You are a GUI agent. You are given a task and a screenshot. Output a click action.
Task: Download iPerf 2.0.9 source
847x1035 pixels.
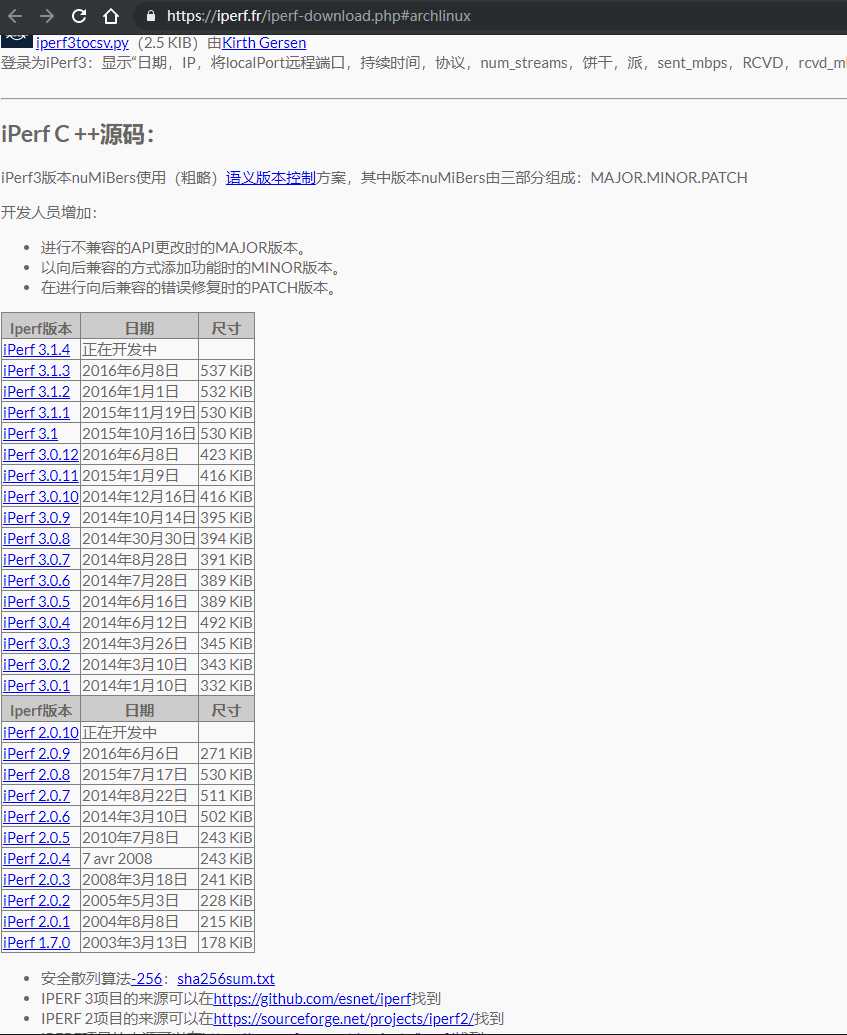pyautogui.click(x=36, y=754)
